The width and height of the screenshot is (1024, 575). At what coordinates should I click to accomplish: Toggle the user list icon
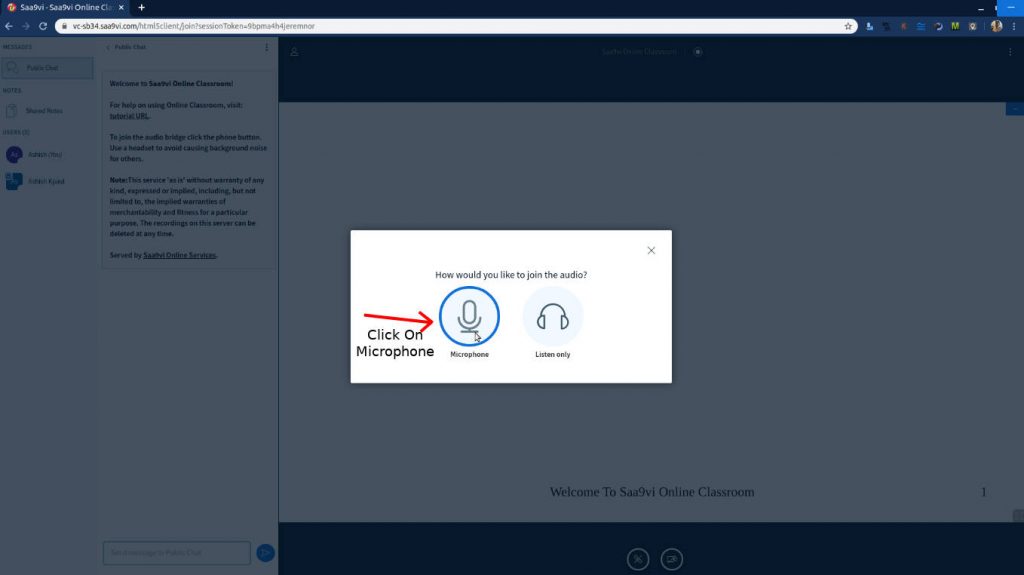[294, 52]
